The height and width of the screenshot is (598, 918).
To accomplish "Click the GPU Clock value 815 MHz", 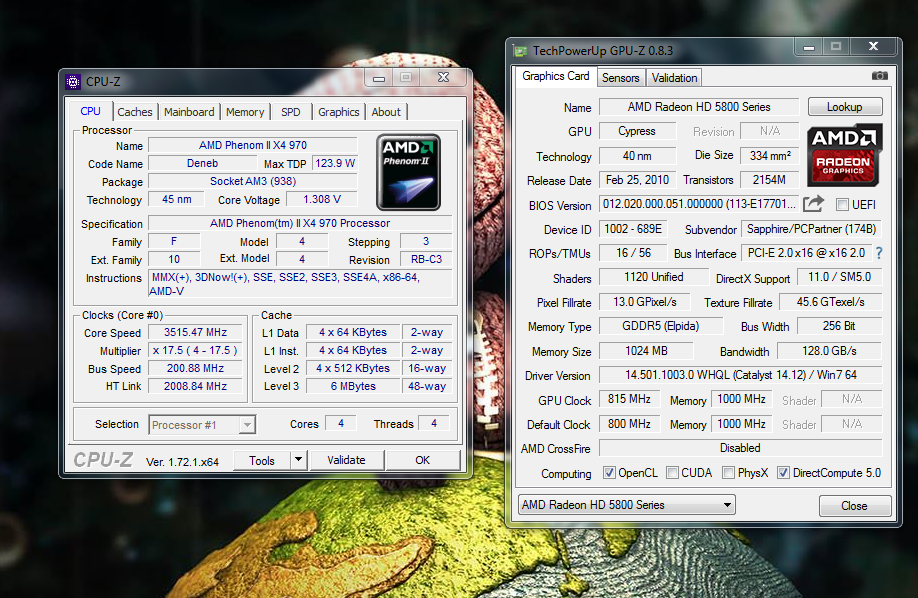I will point(629,399).
